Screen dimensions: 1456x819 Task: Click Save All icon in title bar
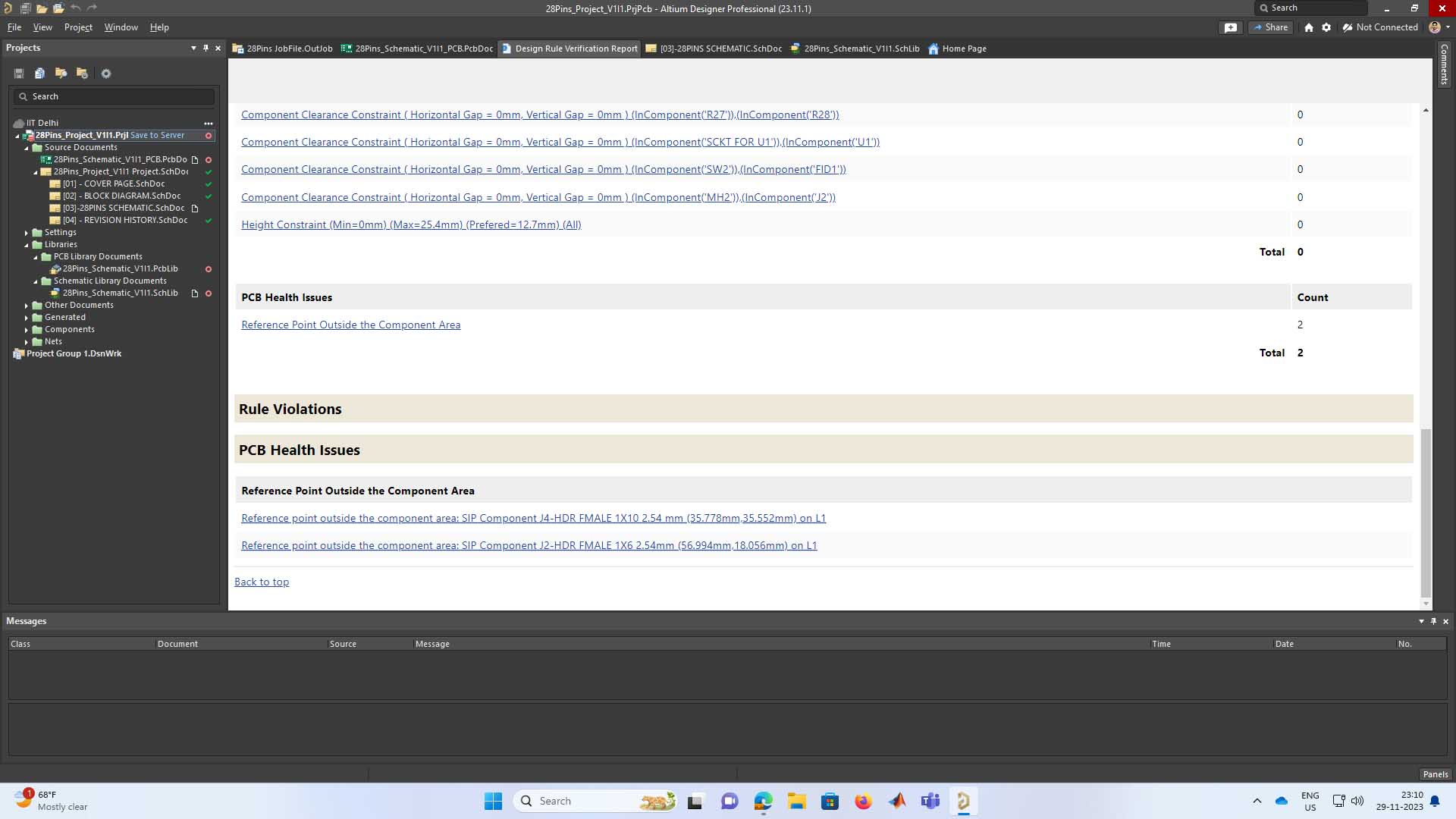25,8
